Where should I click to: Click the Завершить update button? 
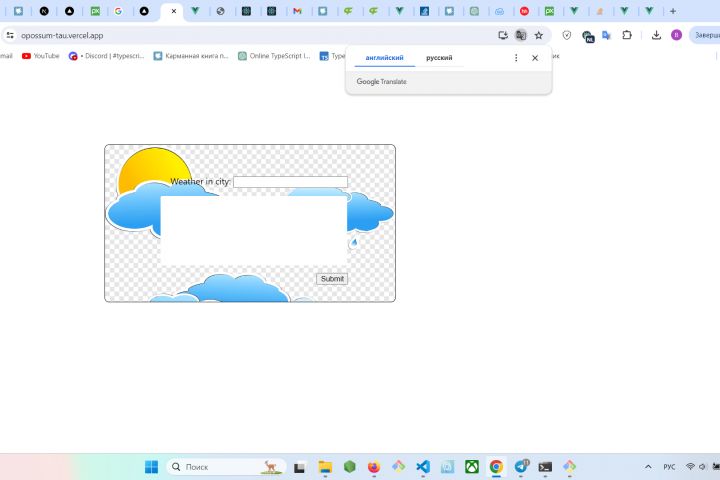(x=705, y=35)
